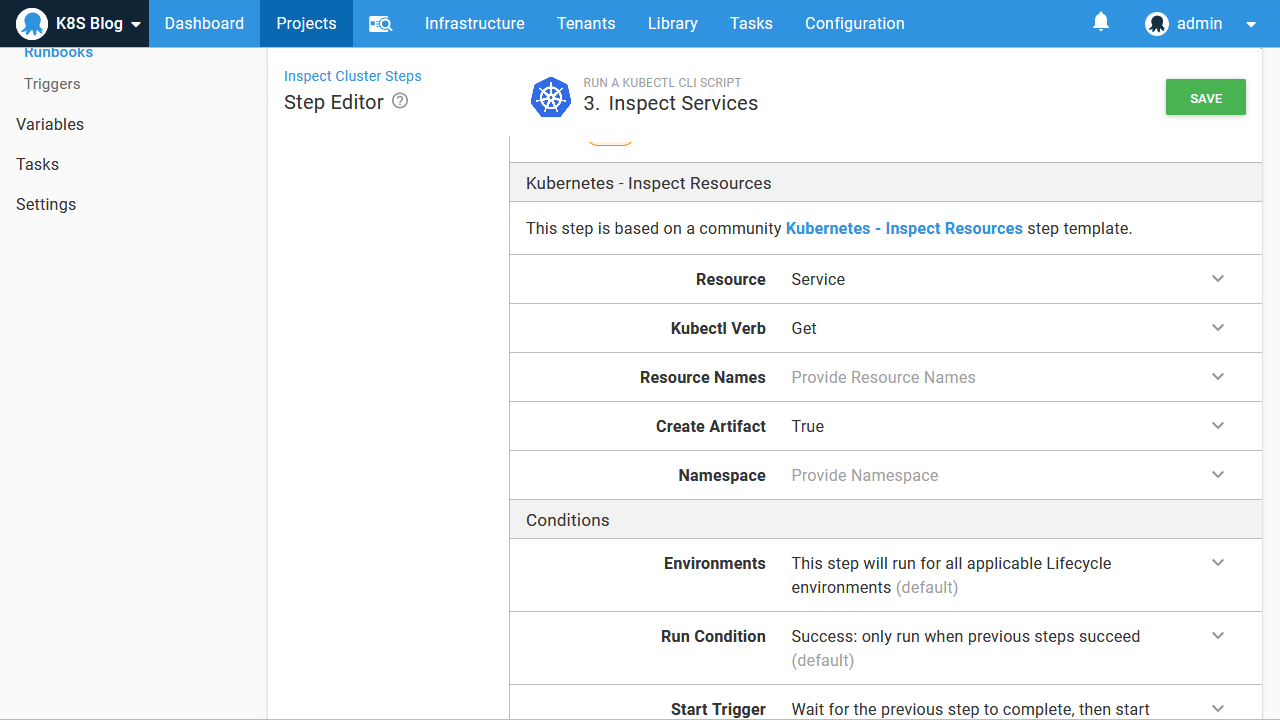1280x720 pixels.
Task: Expand the Create Artifact row chevron
Action: click(1218, 426)
